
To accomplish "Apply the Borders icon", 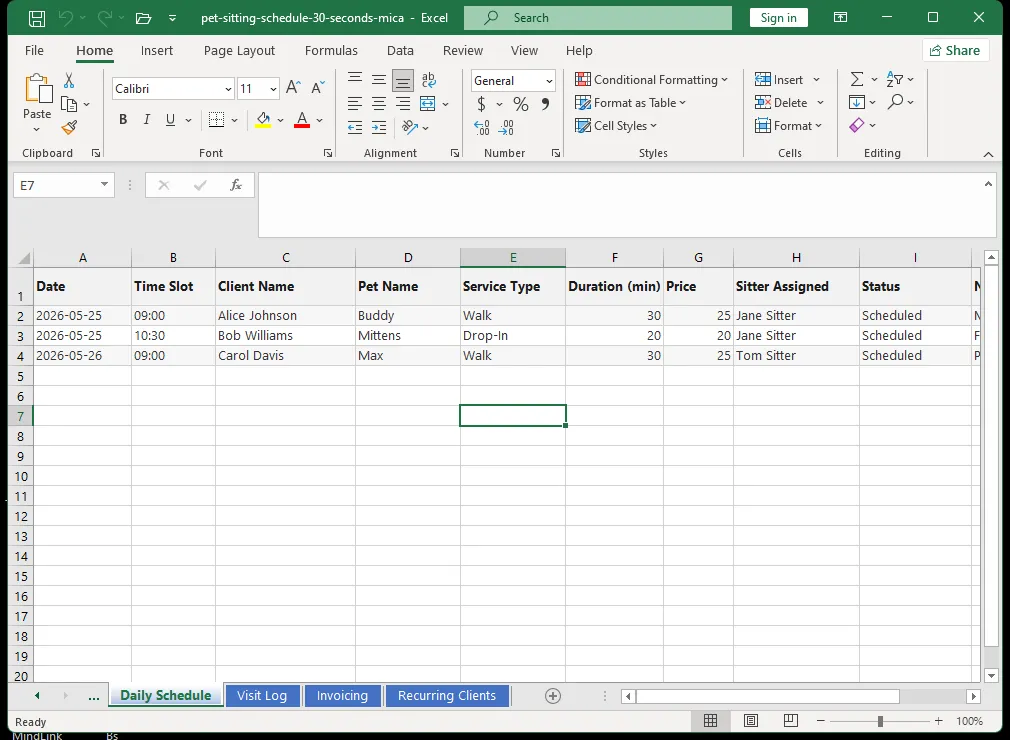I will pyautogui.click(x=216, y=120).
